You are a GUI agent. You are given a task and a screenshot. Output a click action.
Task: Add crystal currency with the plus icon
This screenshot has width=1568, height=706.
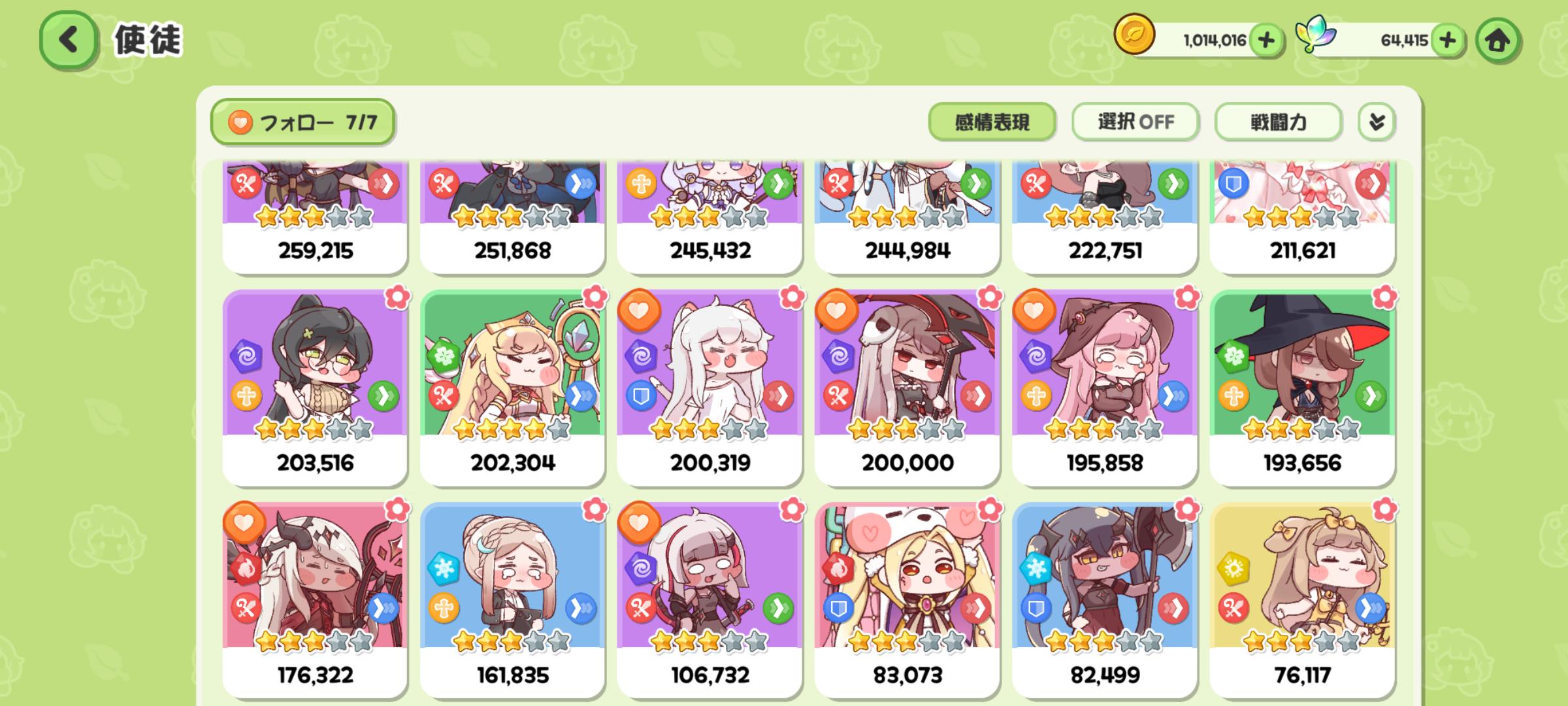pos(1447,41)
